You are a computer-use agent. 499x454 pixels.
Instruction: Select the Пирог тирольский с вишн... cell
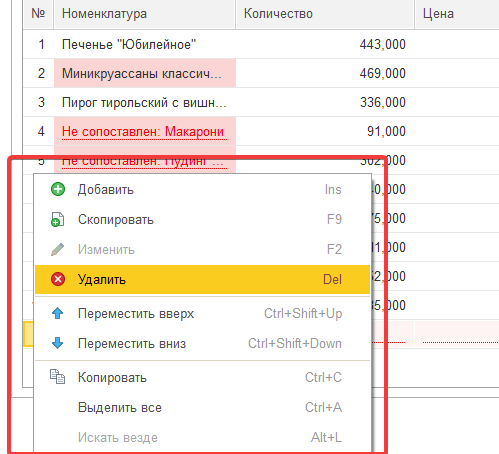[x=145, y=102]
